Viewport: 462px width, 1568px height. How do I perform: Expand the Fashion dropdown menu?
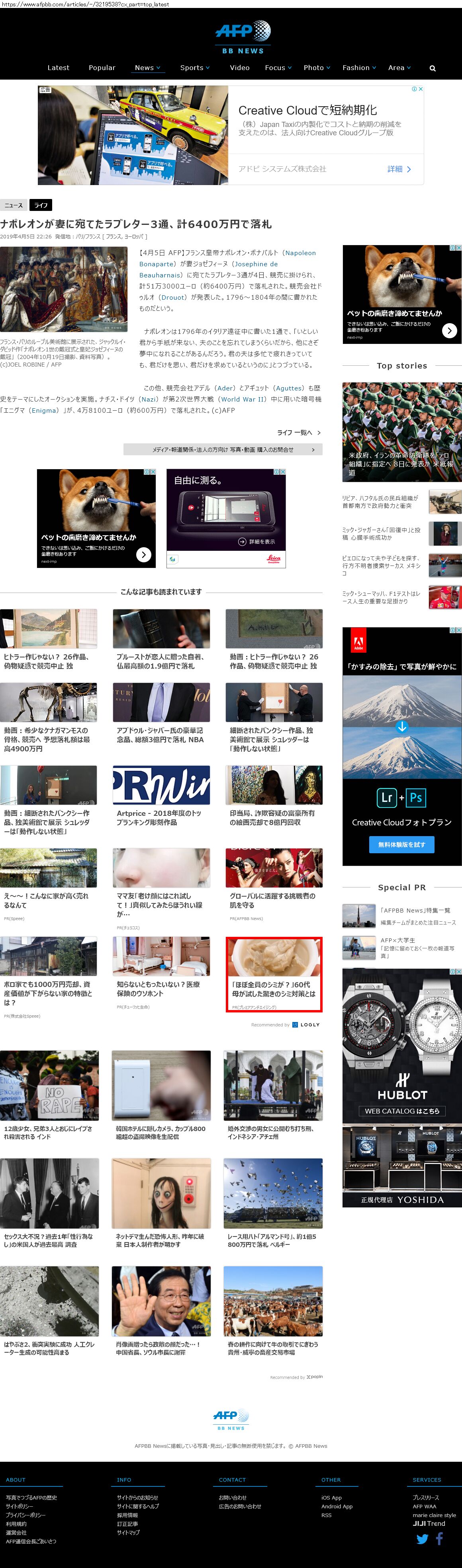[x=359, y=68]
